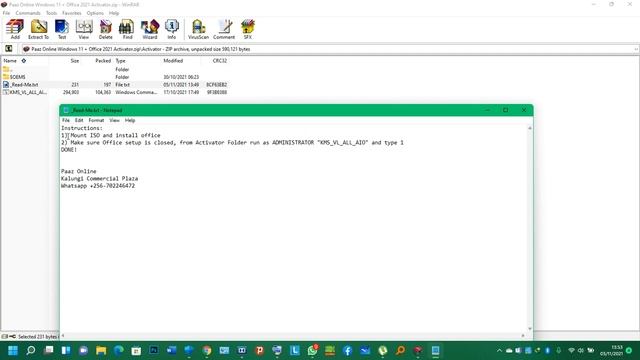The height and width of the screenshot is (360, 640).
Task: Click the Extract To toolbar icon
Action: click(38, 29)
